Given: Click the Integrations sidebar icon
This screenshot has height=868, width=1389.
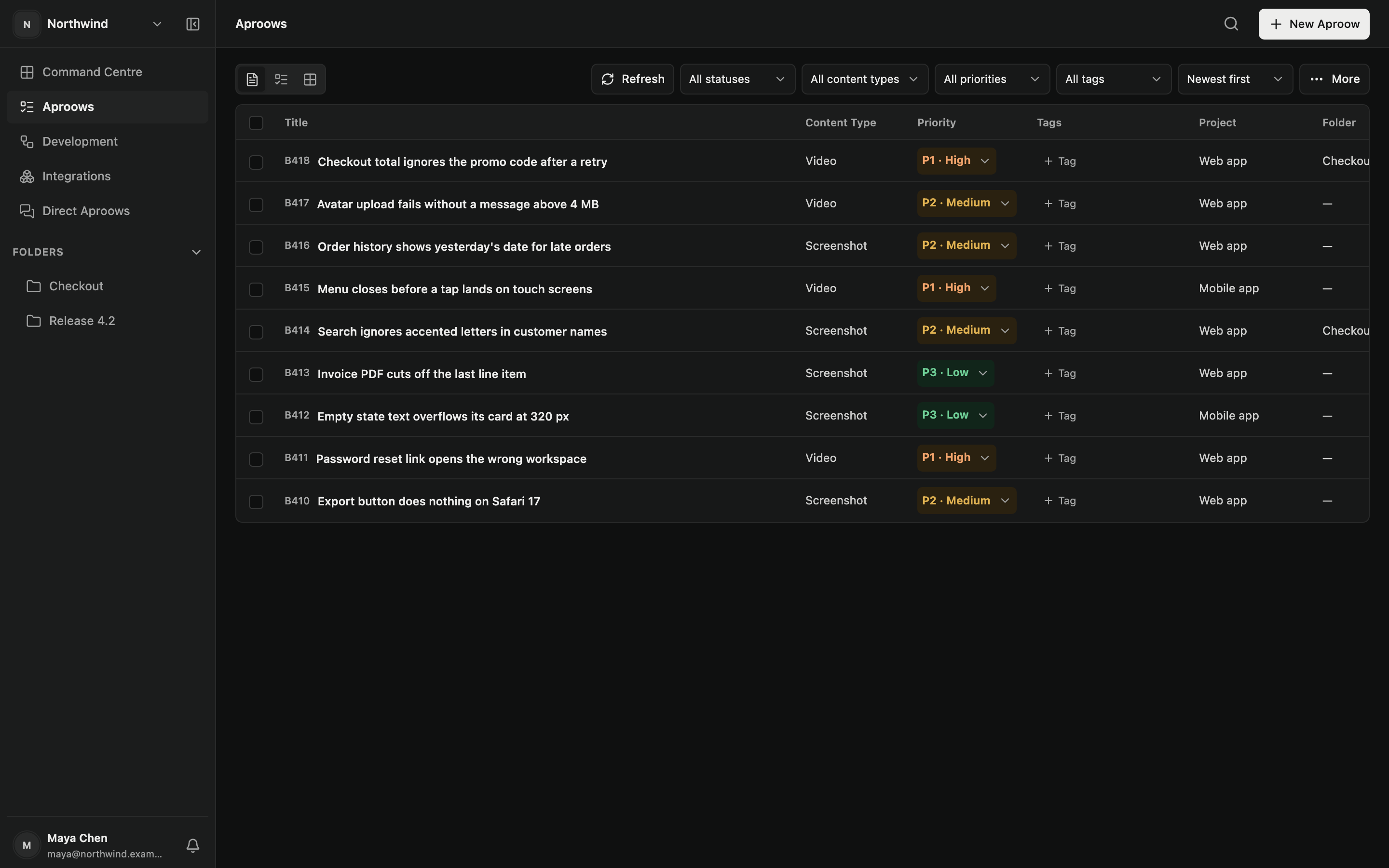Looking at the screenshot, I should (x=27, y=176).
